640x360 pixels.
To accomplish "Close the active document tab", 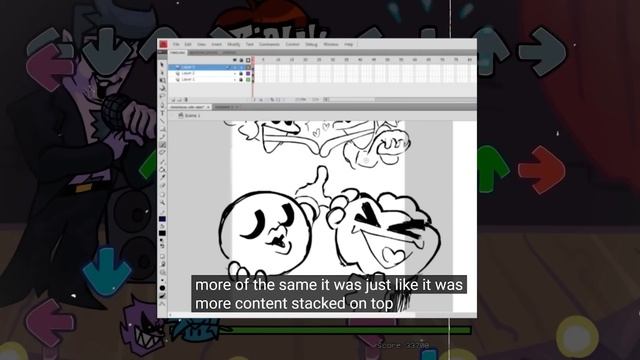I will click(x=208, y=107).
